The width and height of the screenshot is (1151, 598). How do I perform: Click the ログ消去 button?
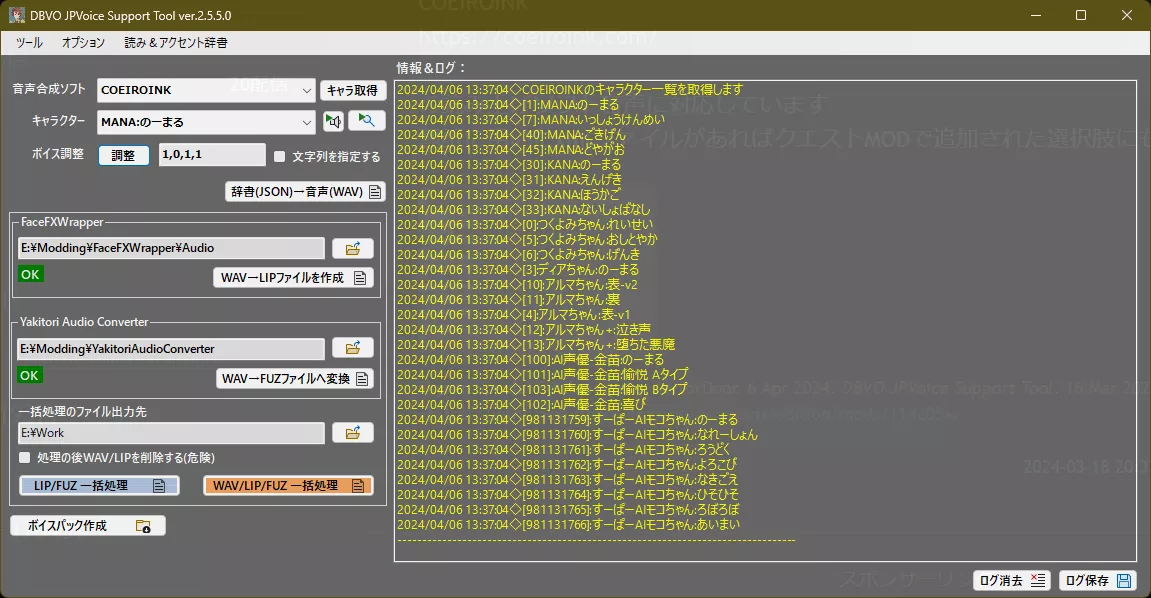1012,580
